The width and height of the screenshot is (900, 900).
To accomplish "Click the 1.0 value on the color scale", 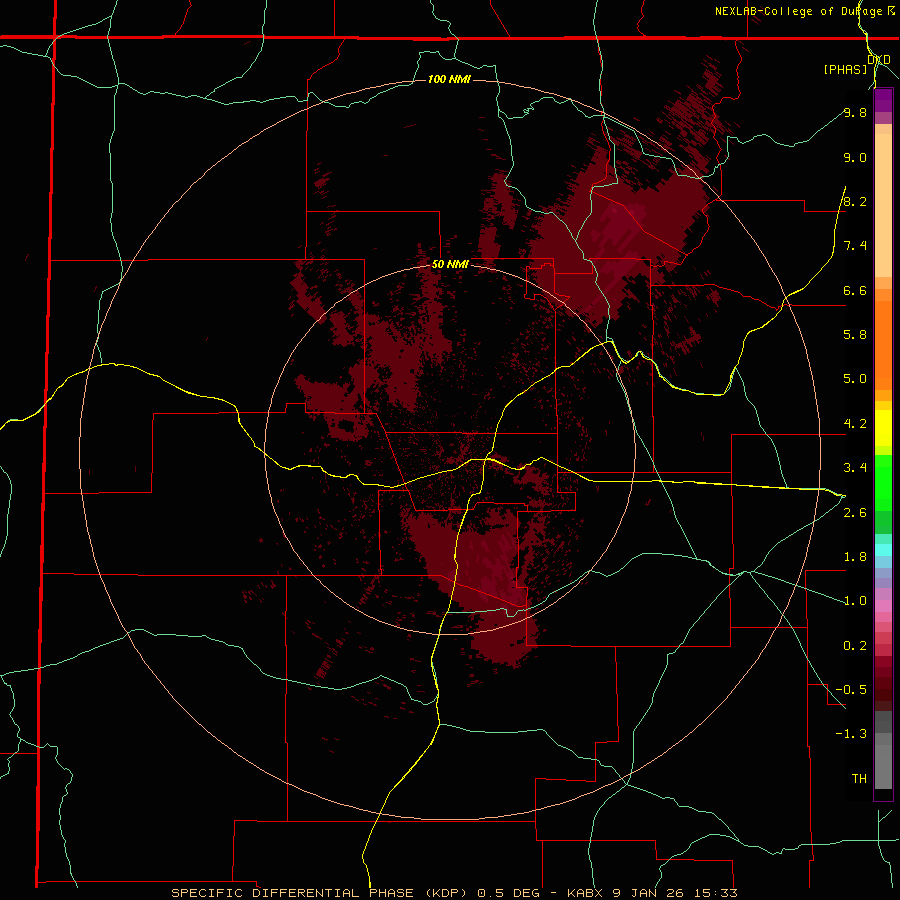I will point(855,601).
